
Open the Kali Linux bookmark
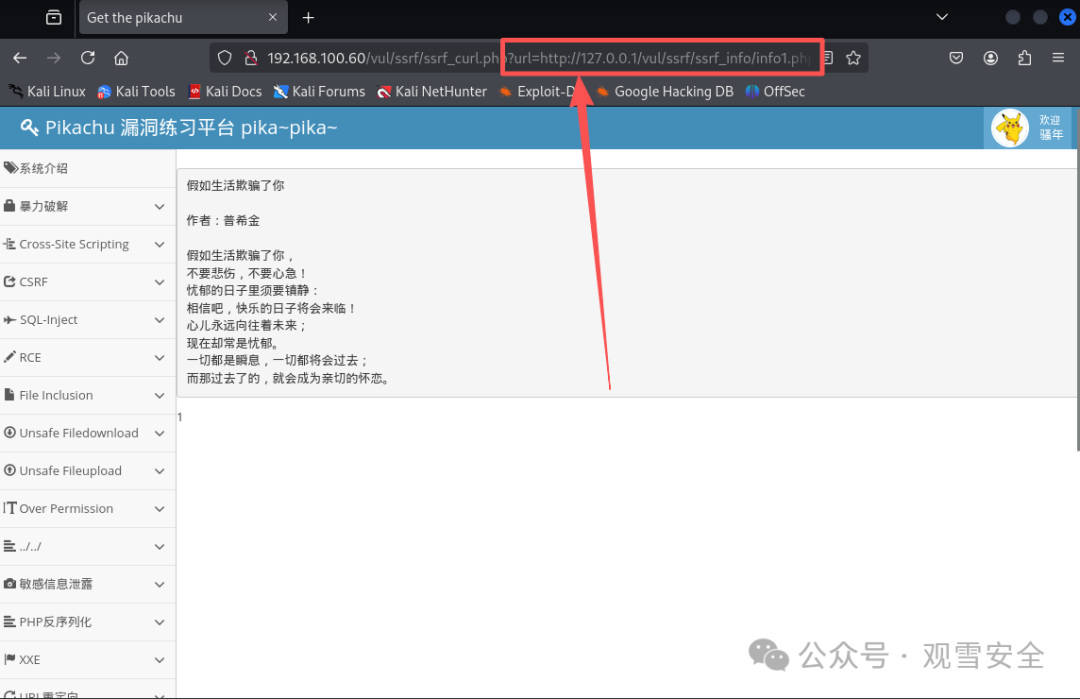(47, 92)
